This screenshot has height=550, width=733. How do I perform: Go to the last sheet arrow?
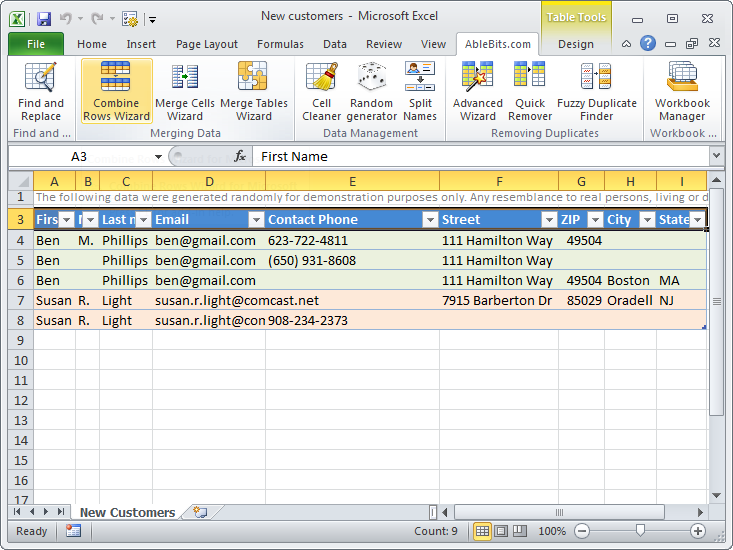(61, 512)
